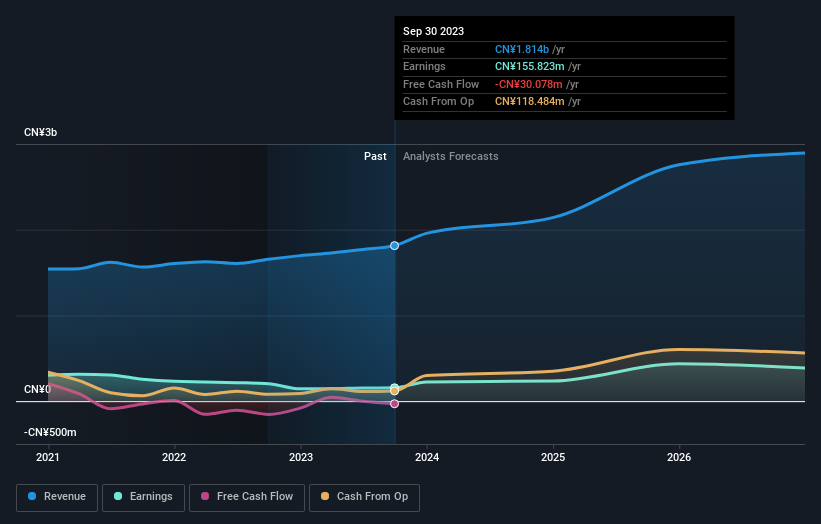The image size is (821, 524).
Task: Click the 2024 x-axis label
Action: [x=427, y=458]
